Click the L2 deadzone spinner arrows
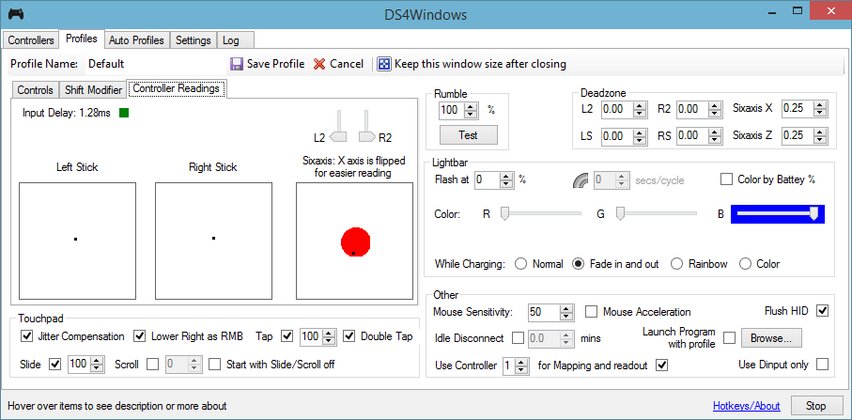 [x=640, y=109]
